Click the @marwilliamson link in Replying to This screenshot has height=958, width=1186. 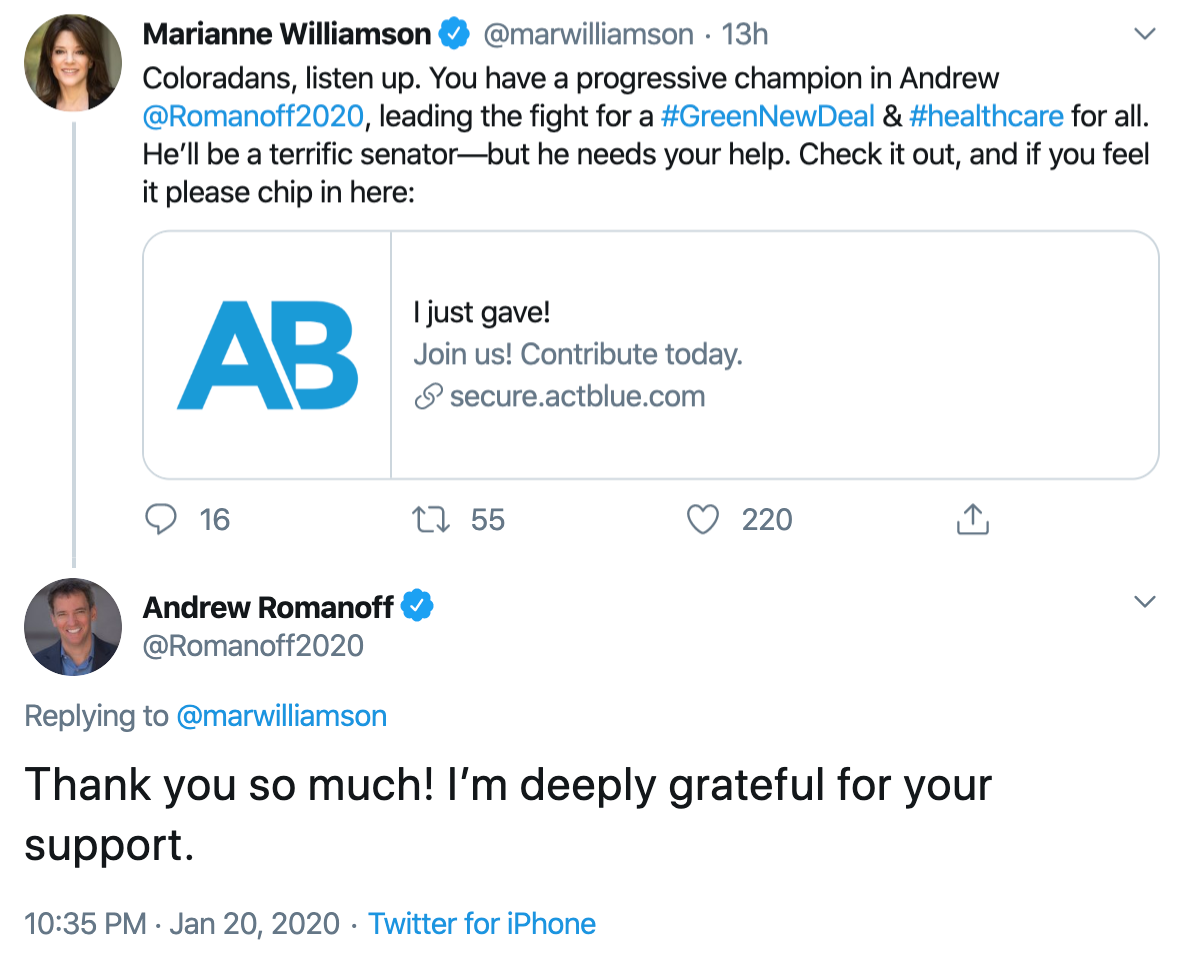(x=281, y=716)
